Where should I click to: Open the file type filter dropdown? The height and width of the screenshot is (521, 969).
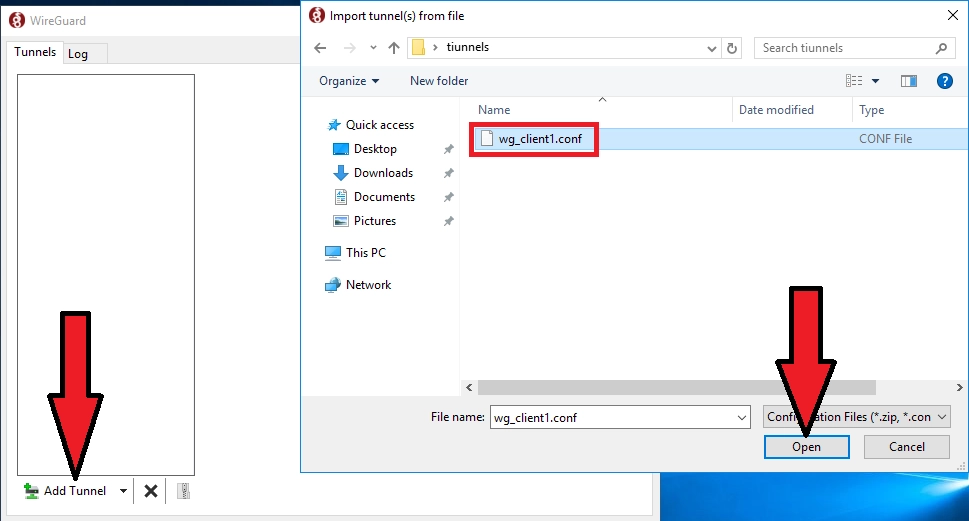(x=856, y=417)
